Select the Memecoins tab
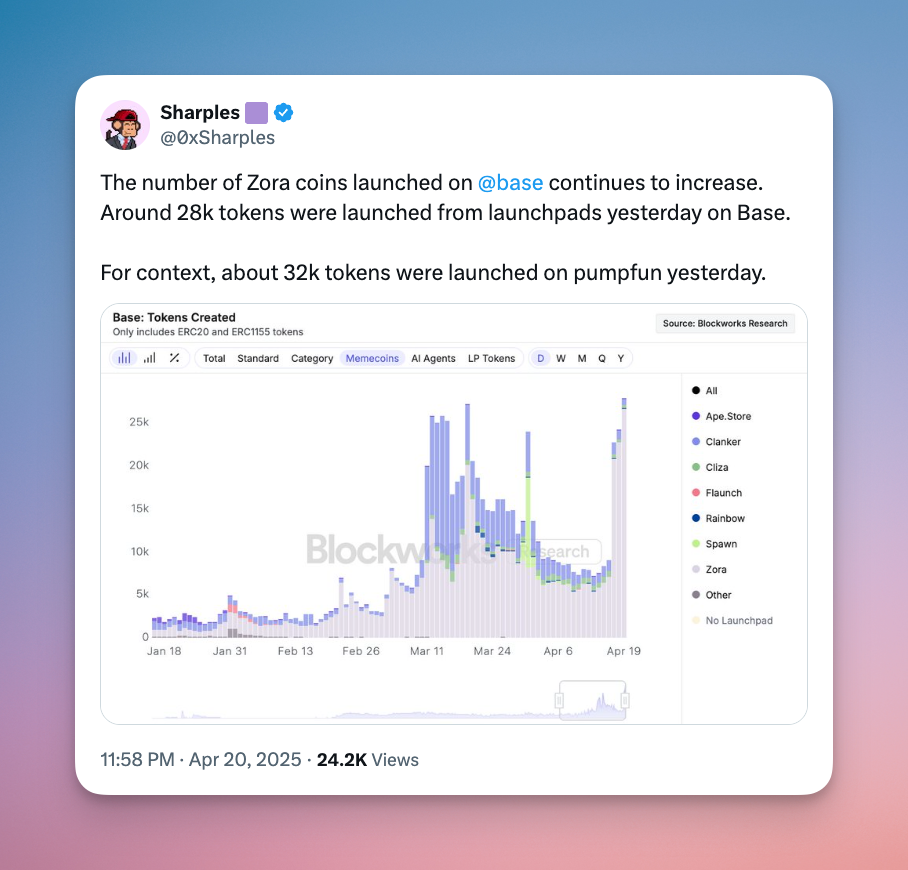The height and width of the screenshot is (870, 908). [x=372, y=358]
